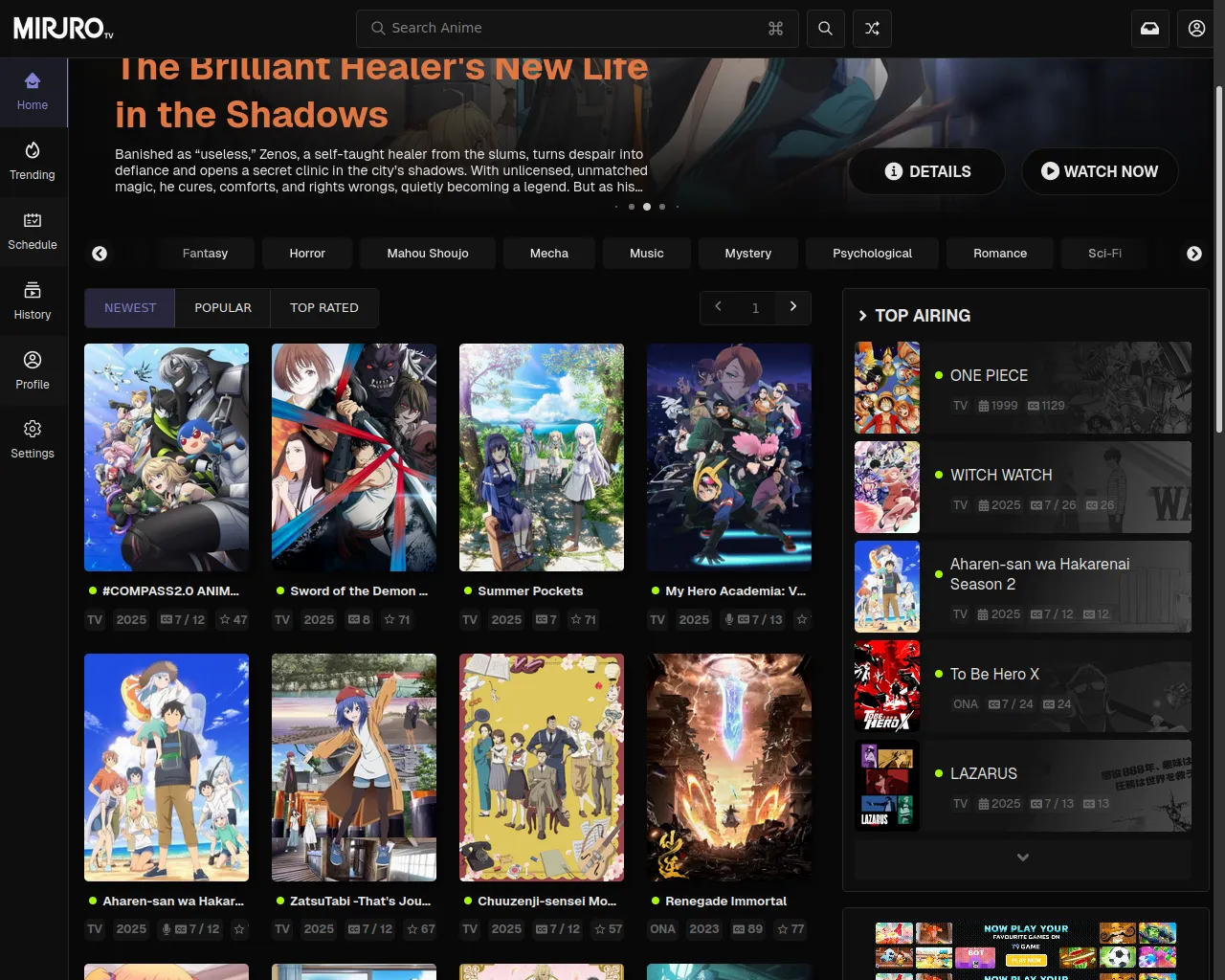This screenshot has height=980, width=1225.
Task: Click the page number 1 field
Action: click(756, 308)
